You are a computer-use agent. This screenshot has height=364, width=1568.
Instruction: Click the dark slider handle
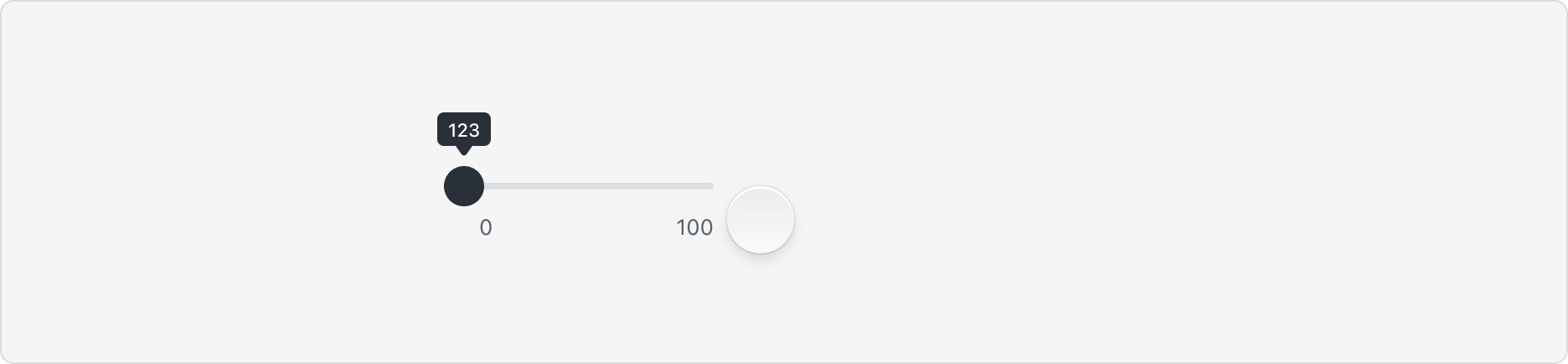click(x=463, y=186)
